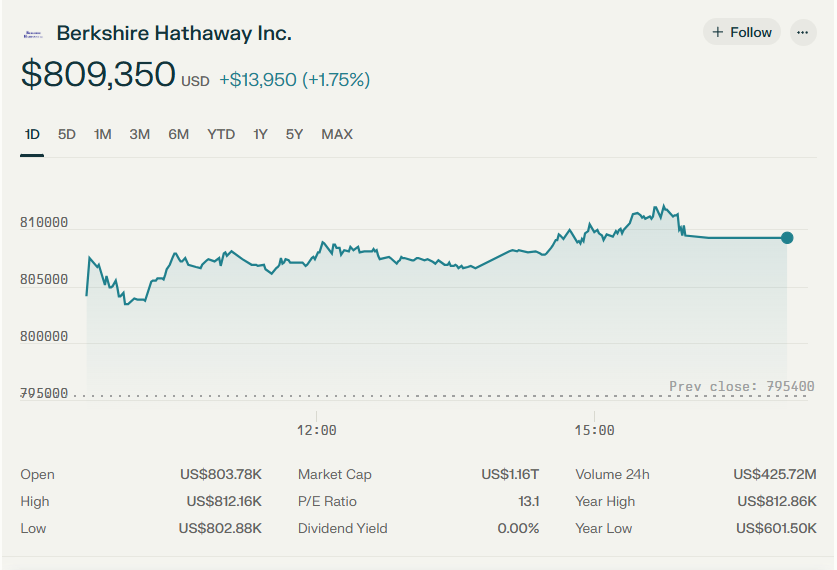Click the Market Cap value US$1.16T
The width and height of the screenshot is (837, 570).
point(510,474)
